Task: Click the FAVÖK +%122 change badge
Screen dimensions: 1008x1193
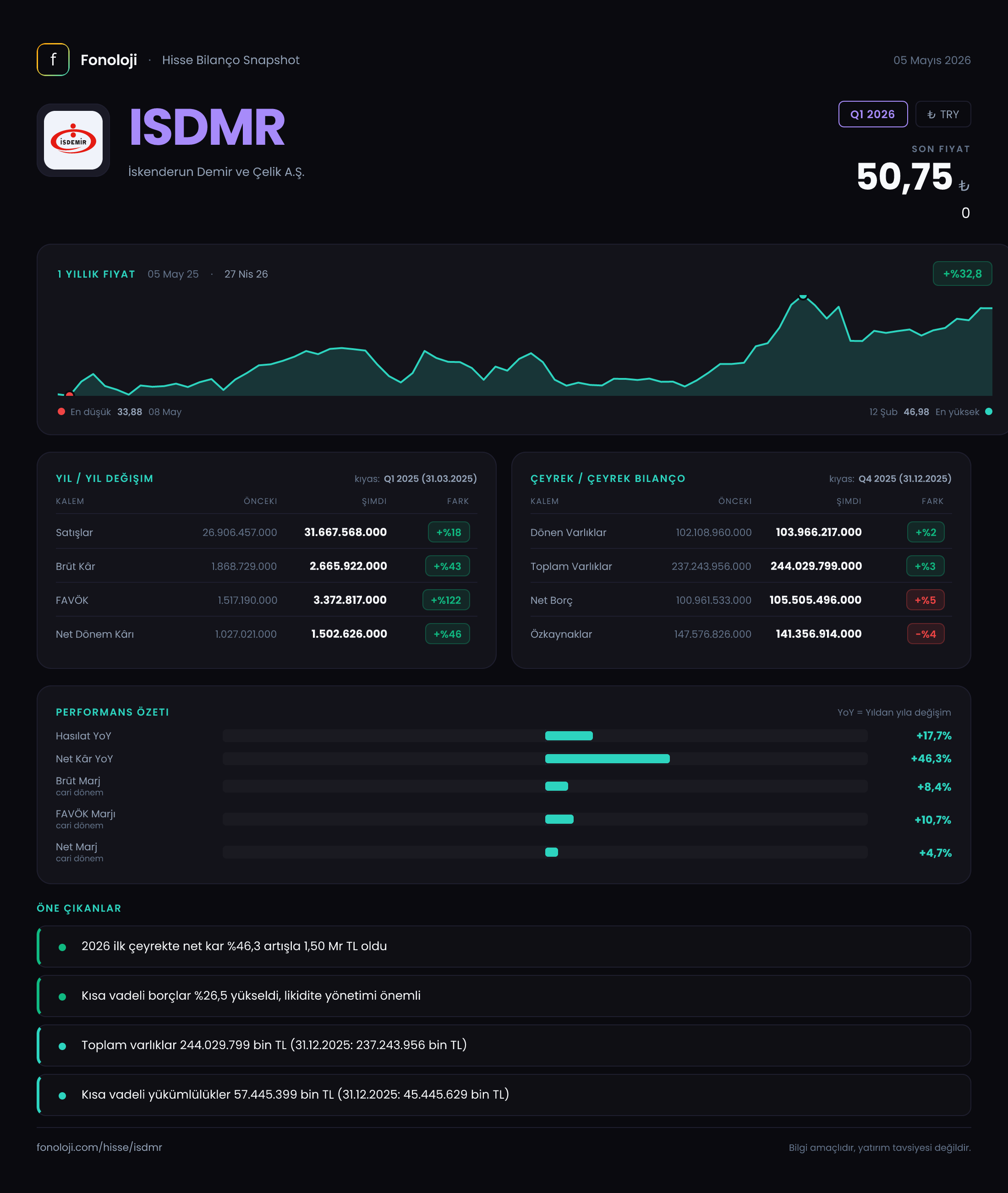Action: click(446, 600)
